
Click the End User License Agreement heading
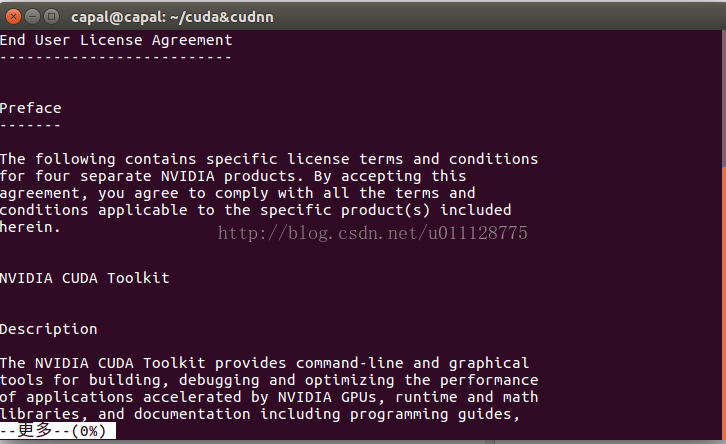coord(116,40)
